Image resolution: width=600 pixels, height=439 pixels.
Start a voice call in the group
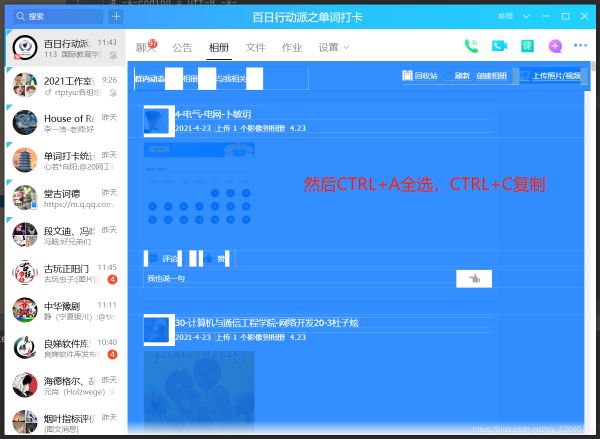click(471, 46)
